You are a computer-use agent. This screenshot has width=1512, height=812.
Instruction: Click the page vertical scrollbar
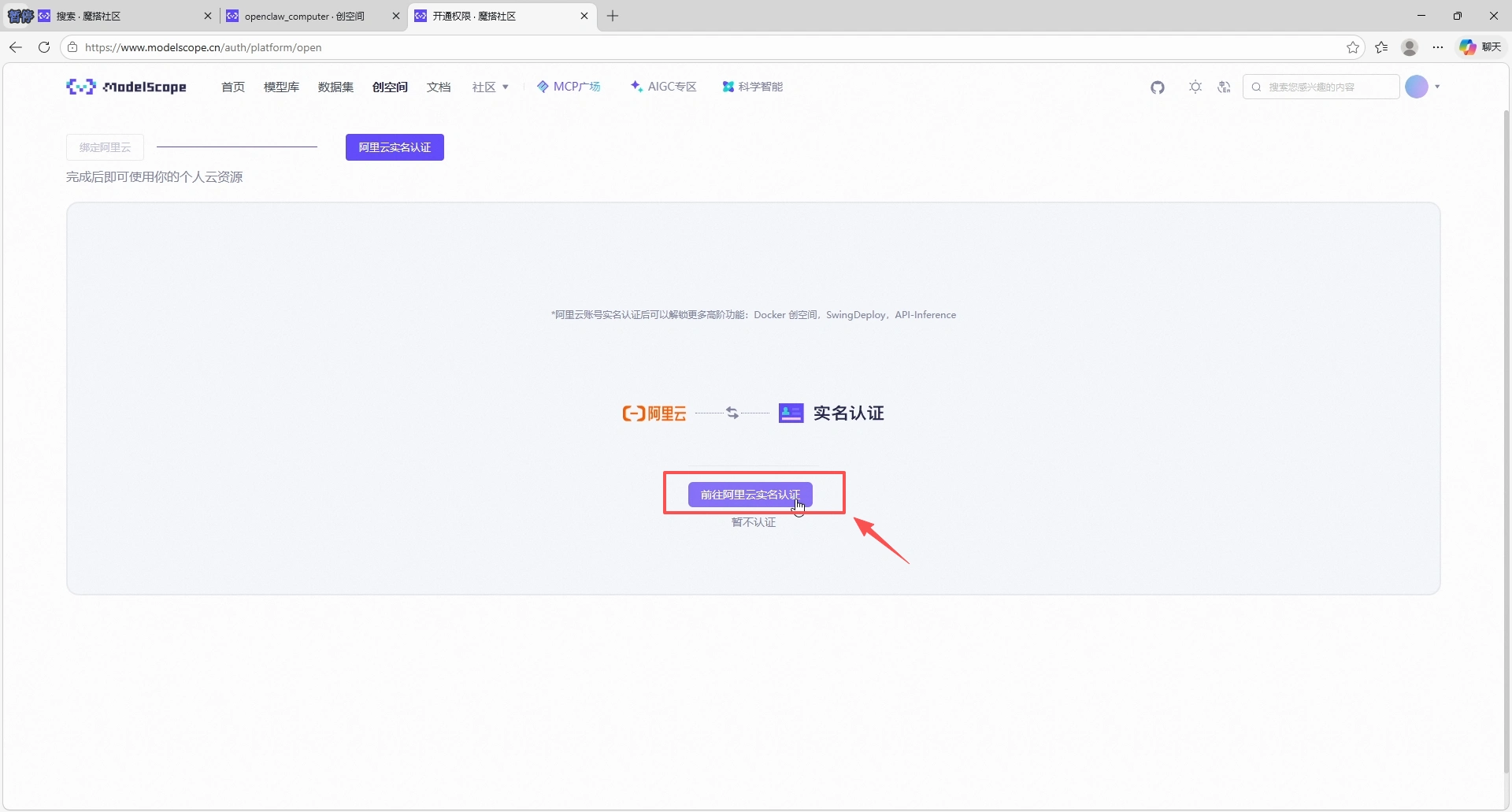tap(1506, 441)
